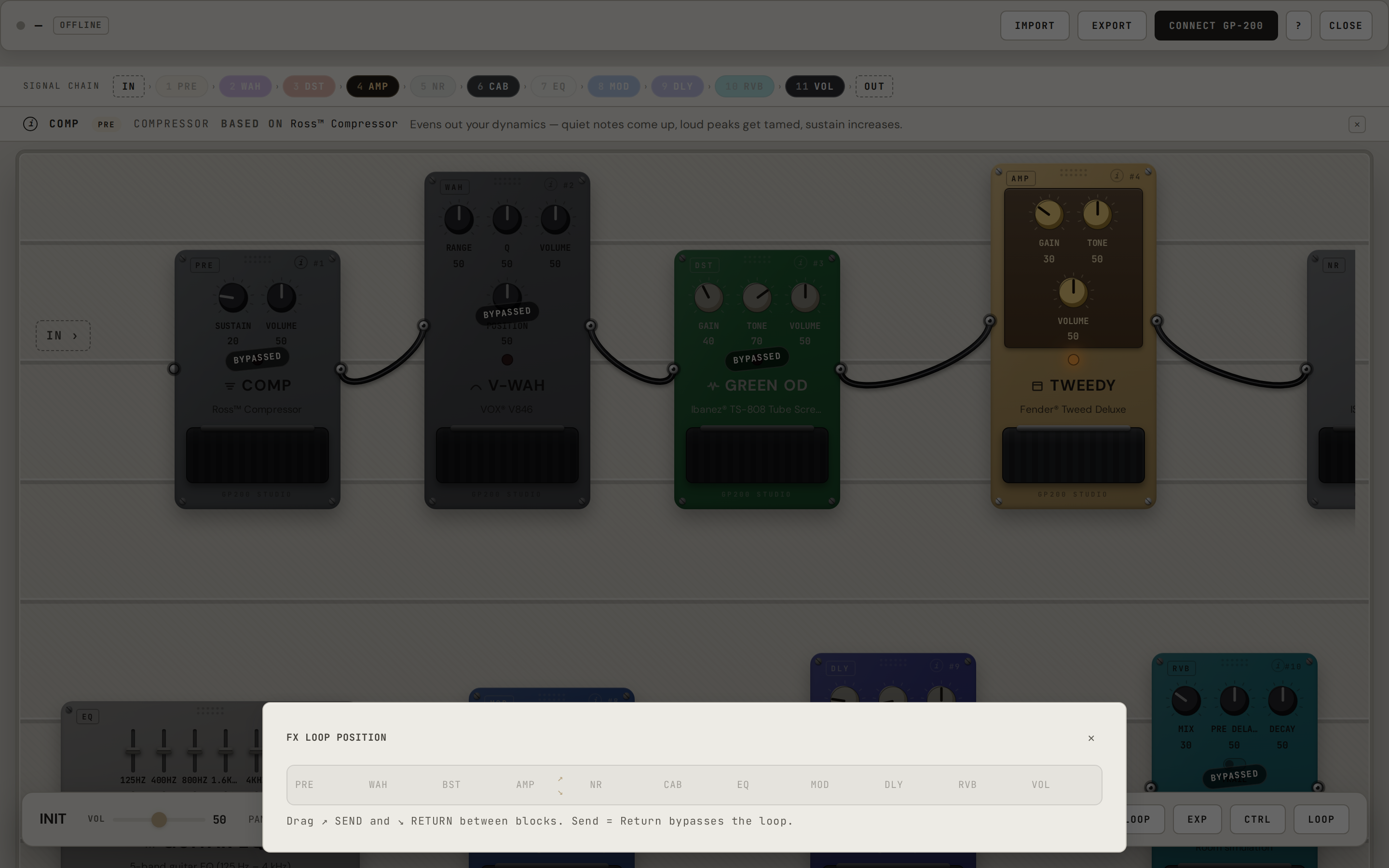Select 2 WAH in the signal chain
This screenshot has height=868, width=1389.
(x=245, y=86)
